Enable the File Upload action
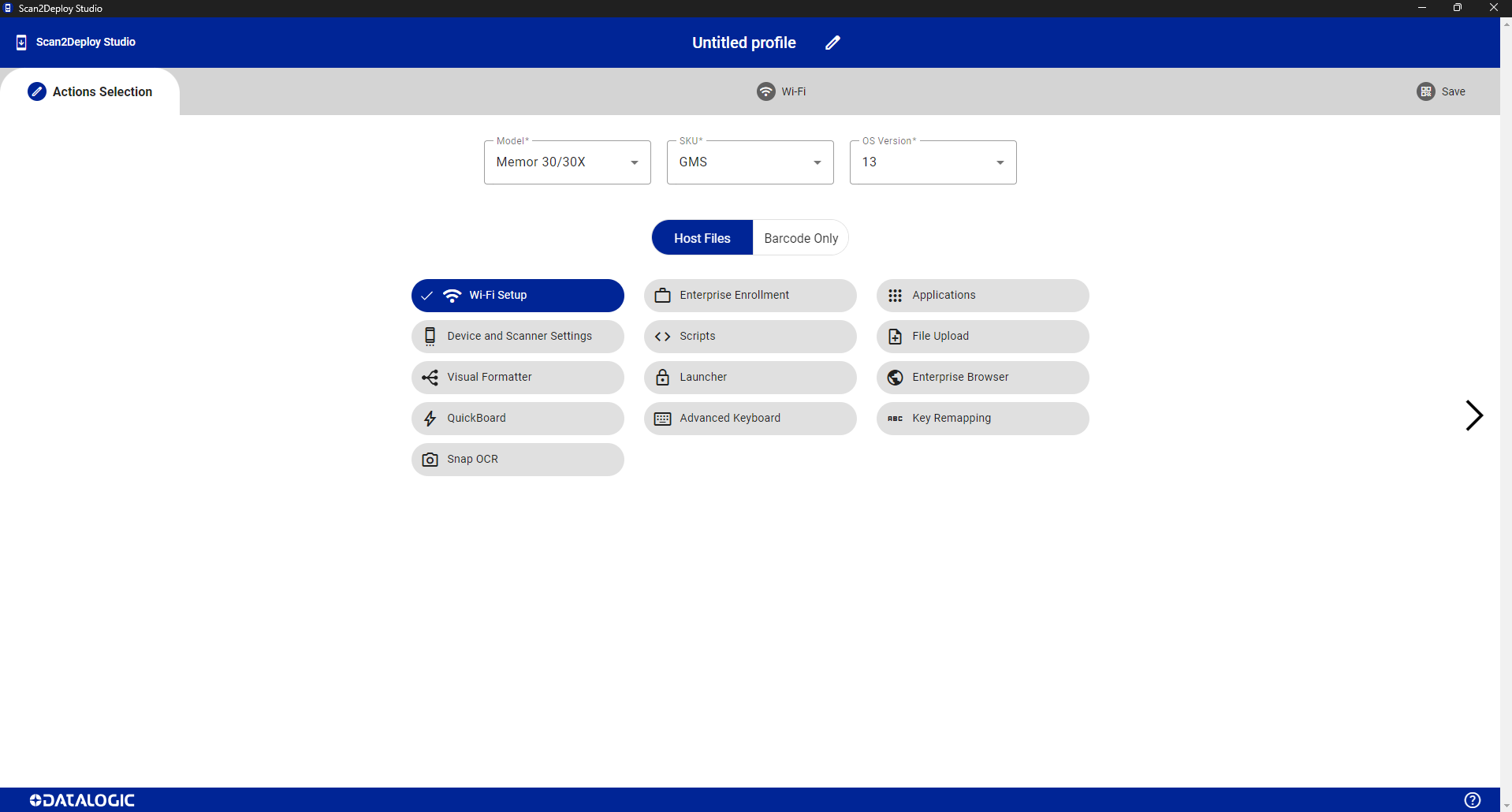The image size is (1512, 812). coord(982,337)
